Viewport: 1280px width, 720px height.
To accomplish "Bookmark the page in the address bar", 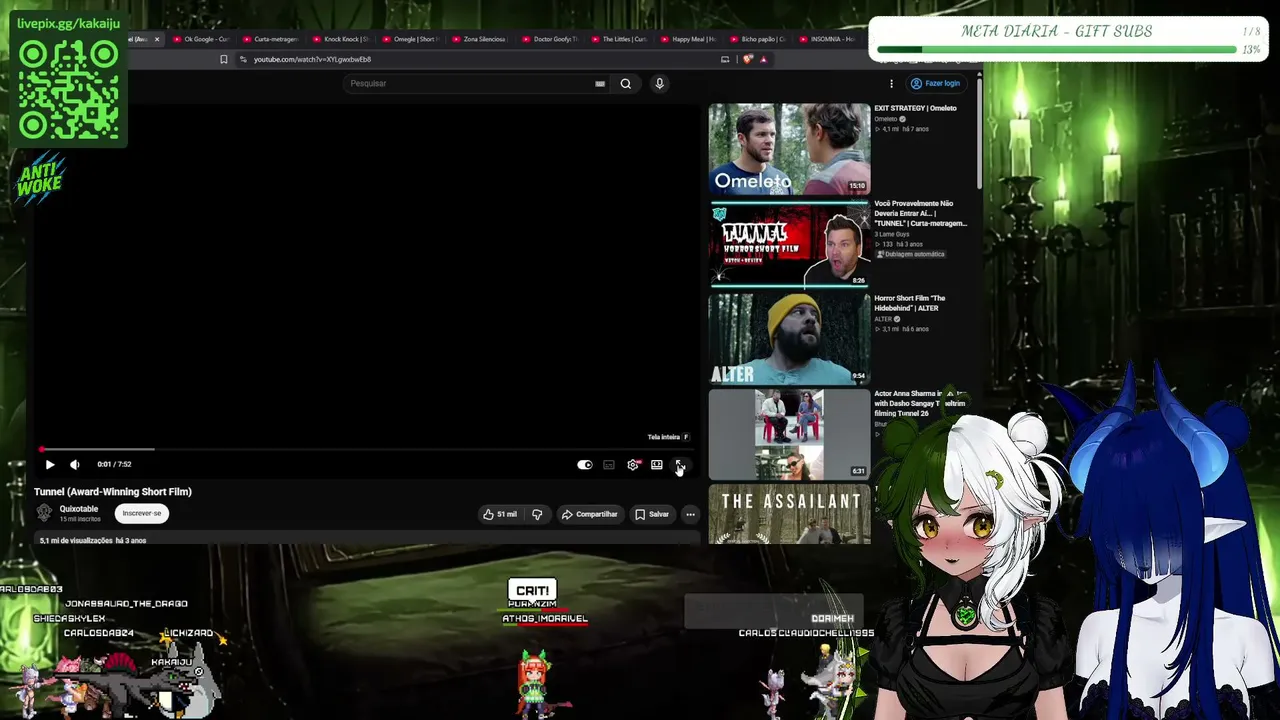I will click(224, 59).
